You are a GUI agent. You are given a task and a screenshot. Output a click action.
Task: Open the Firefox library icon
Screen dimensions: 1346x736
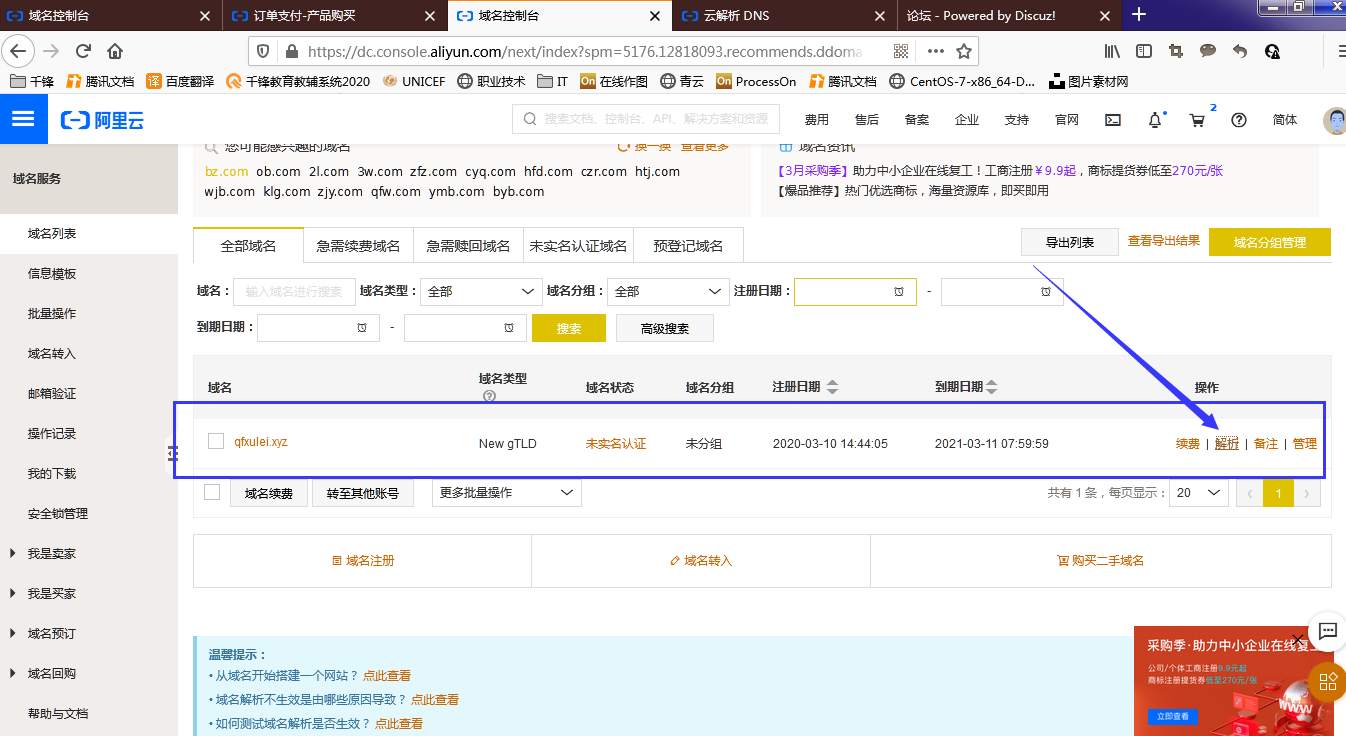pyautogui.click(x=1112, y=51)
